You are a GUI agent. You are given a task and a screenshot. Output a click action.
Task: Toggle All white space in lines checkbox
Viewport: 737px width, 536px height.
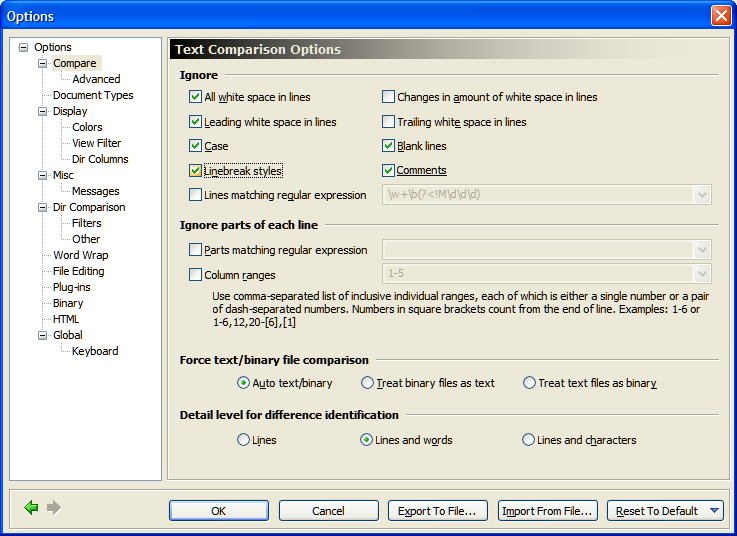tap(196, 97)
